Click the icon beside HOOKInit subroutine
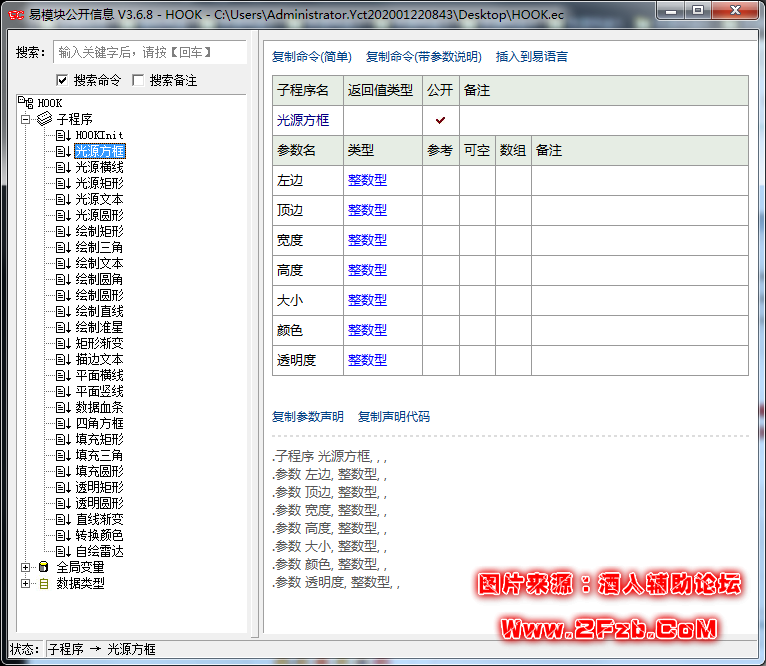This screenshot has width=766, height=666. [63, 135]
